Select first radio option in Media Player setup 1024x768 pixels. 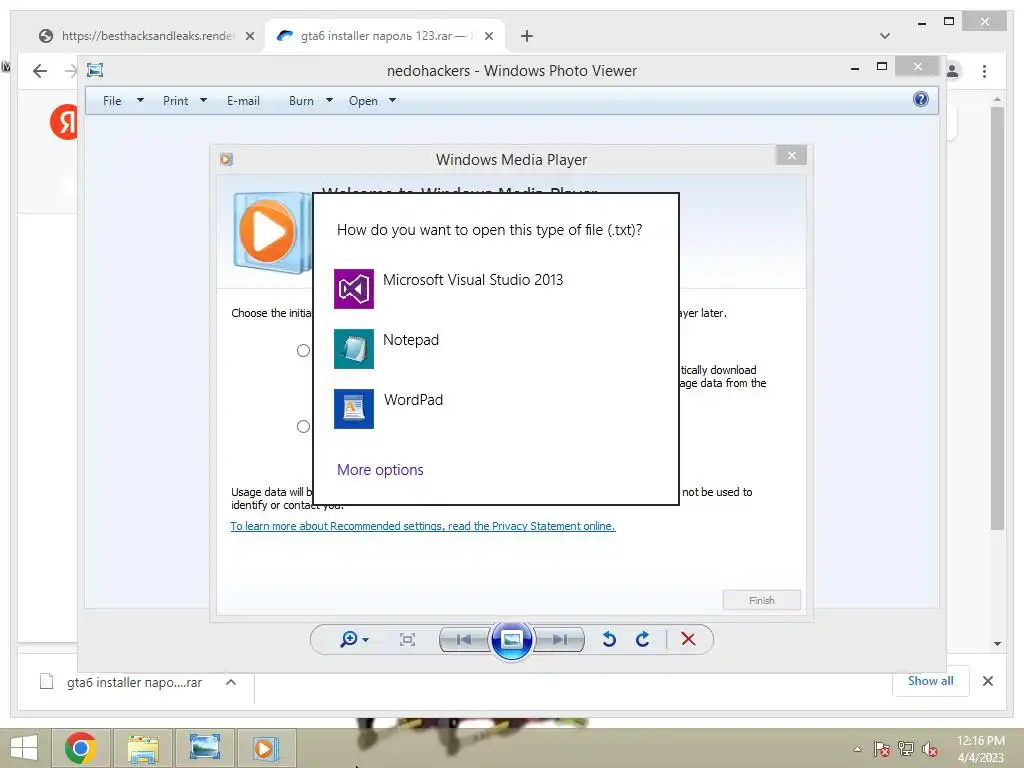(x=303, y=351)
